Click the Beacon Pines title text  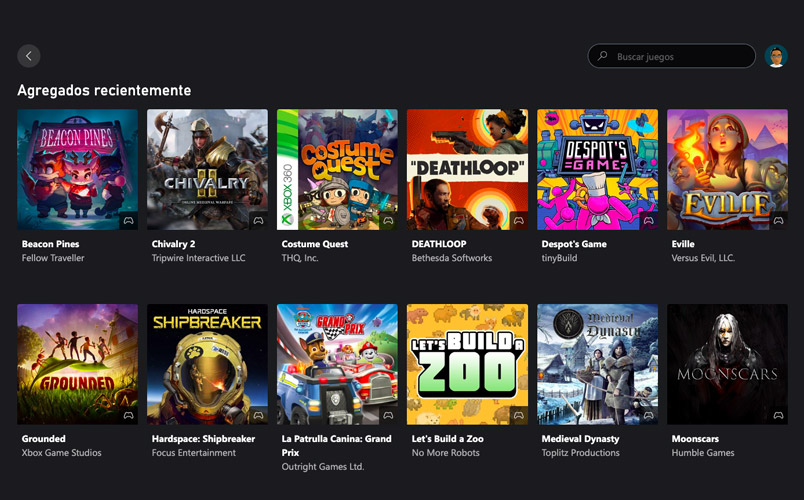pyautogui.click(x=50, y=244)
